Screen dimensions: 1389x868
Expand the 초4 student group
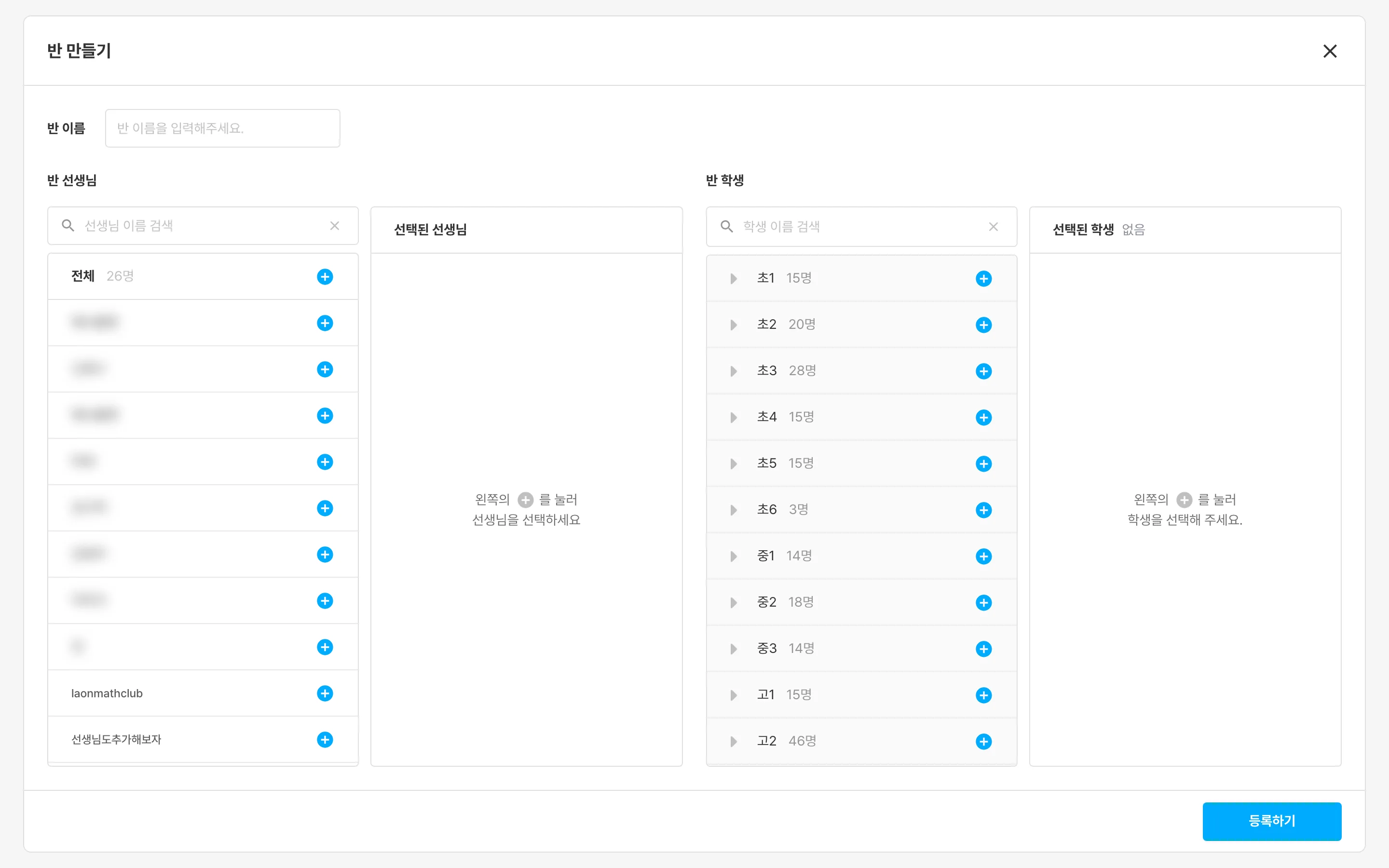[x=734, y=418]
